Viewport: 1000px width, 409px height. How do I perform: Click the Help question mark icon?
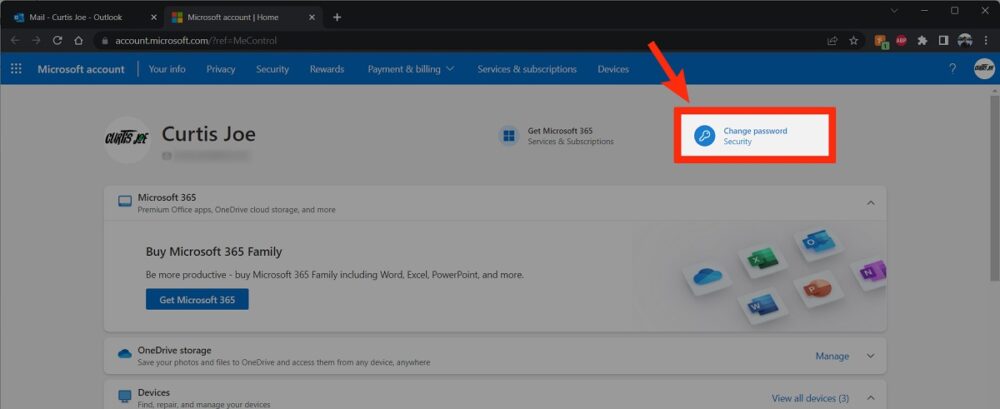pyautogui.click(x=952, y=69)
